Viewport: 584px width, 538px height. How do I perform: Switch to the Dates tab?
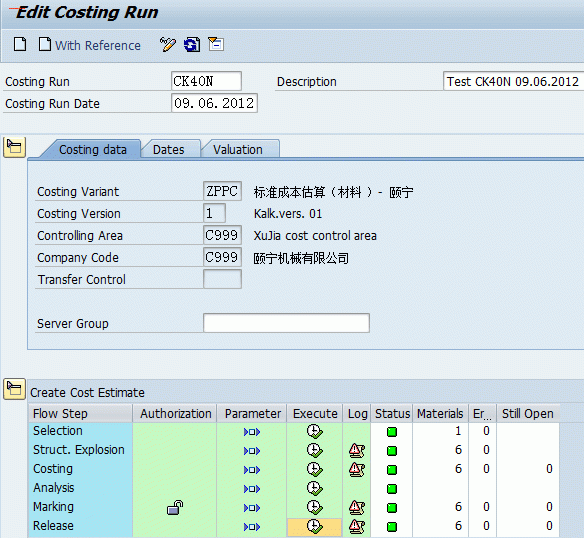(169, 149)
